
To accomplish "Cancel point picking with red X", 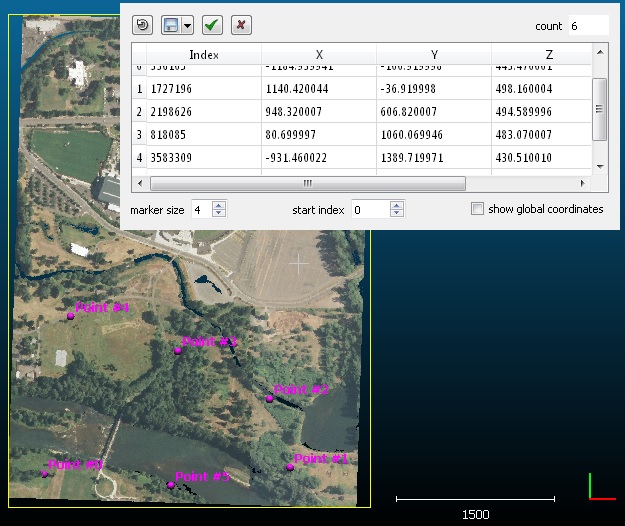I will tap(241, 25).
